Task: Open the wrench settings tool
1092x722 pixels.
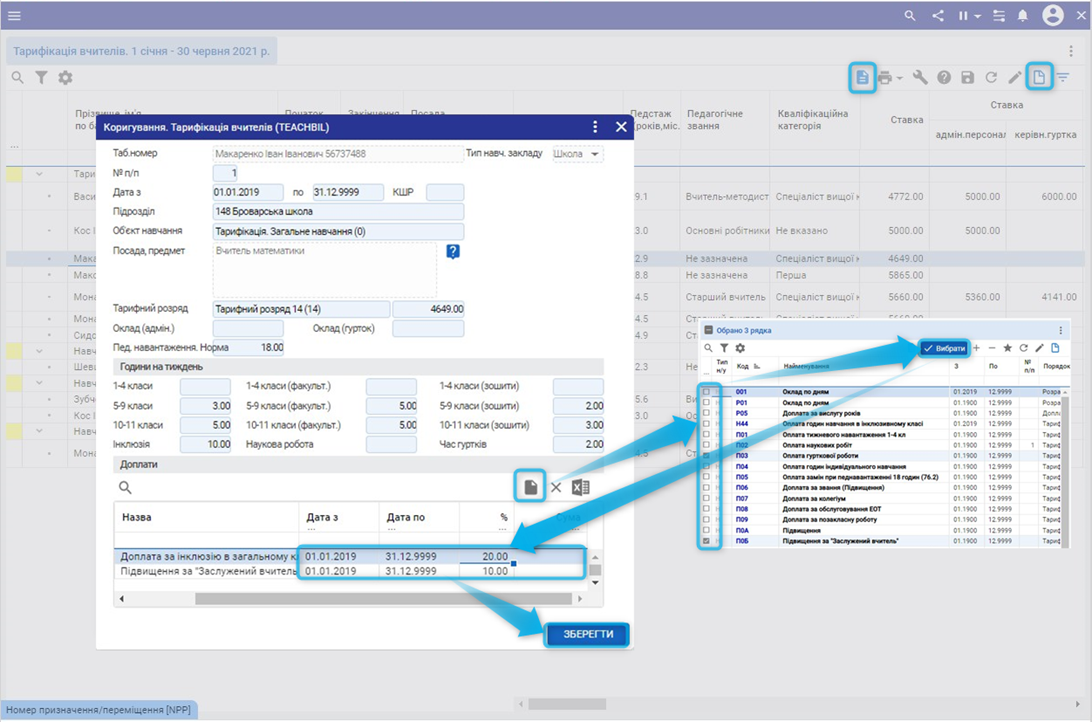Action: [x=920, y=77]
